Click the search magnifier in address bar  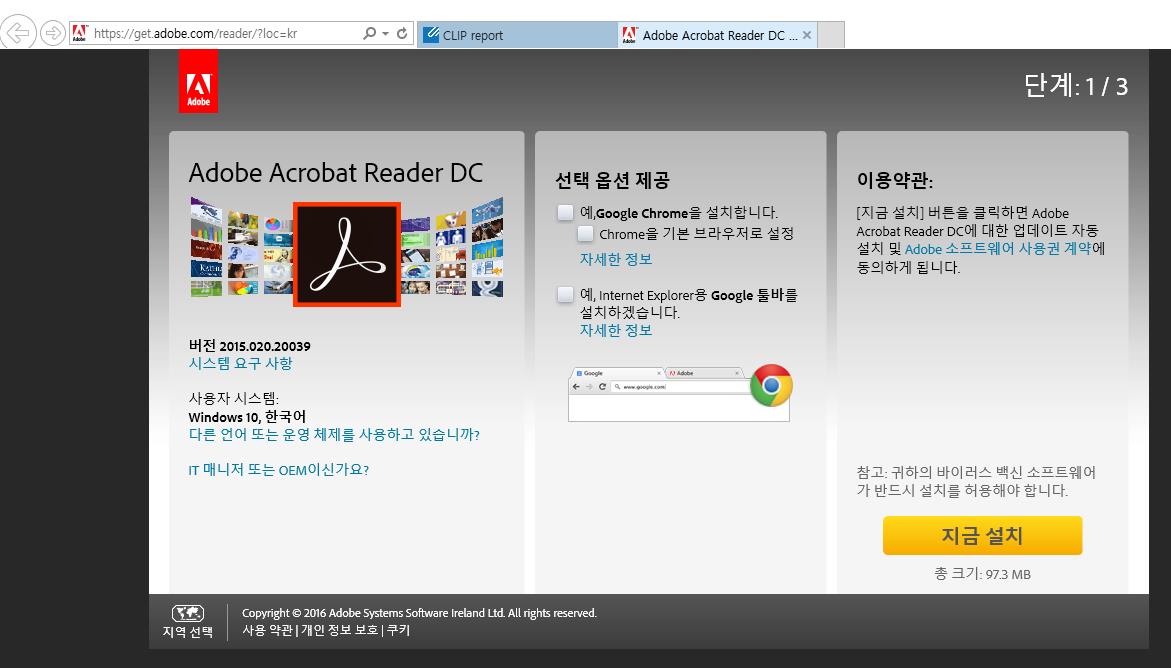(369, 34)
